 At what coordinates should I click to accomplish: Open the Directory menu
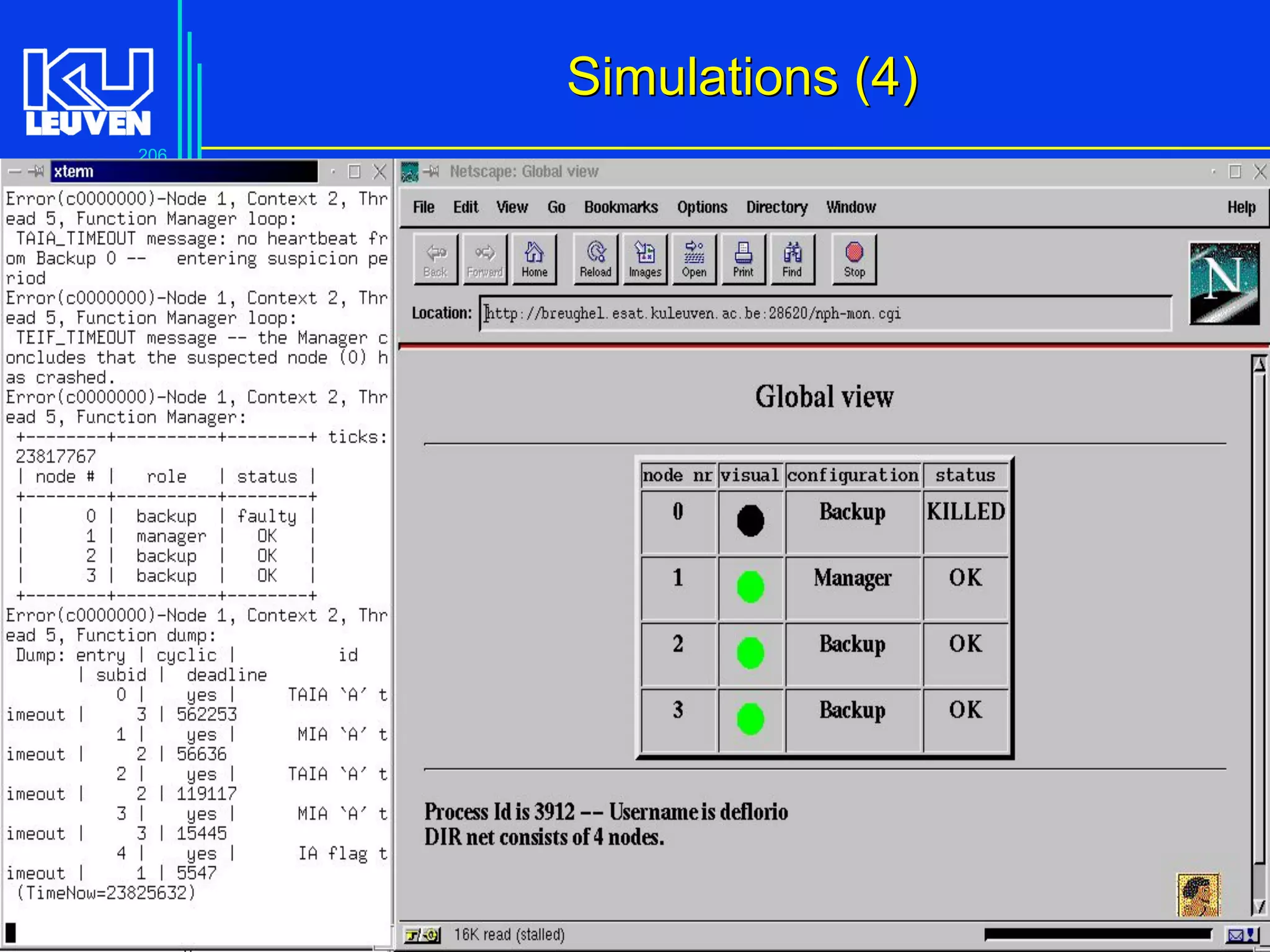tap(777, 207)
